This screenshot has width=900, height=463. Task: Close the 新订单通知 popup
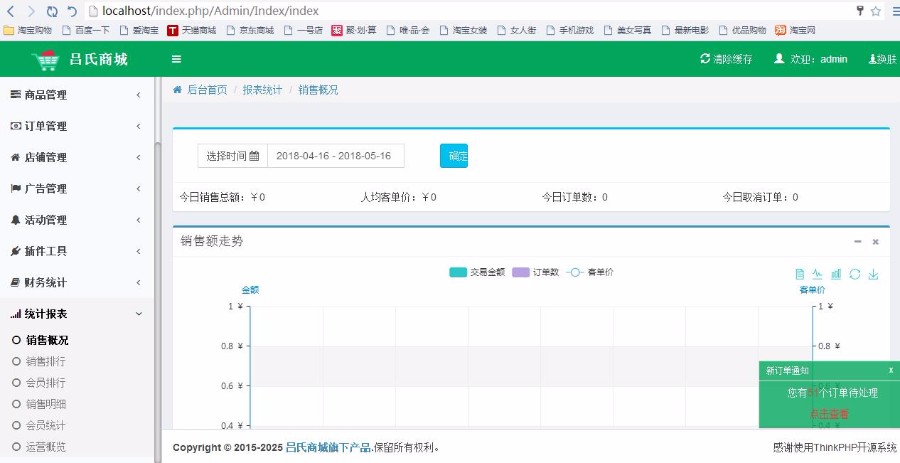(891, 370)
